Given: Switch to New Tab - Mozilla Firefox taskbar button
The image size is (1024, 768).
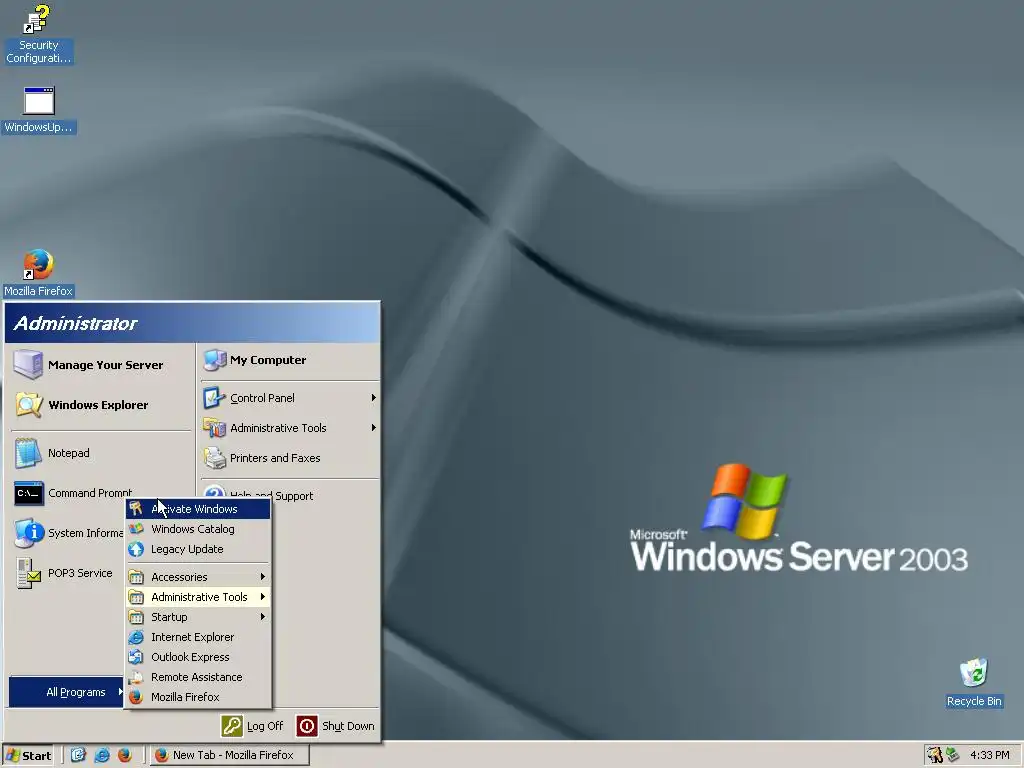Looking at the screenshot, I should [x=230, y=756].
